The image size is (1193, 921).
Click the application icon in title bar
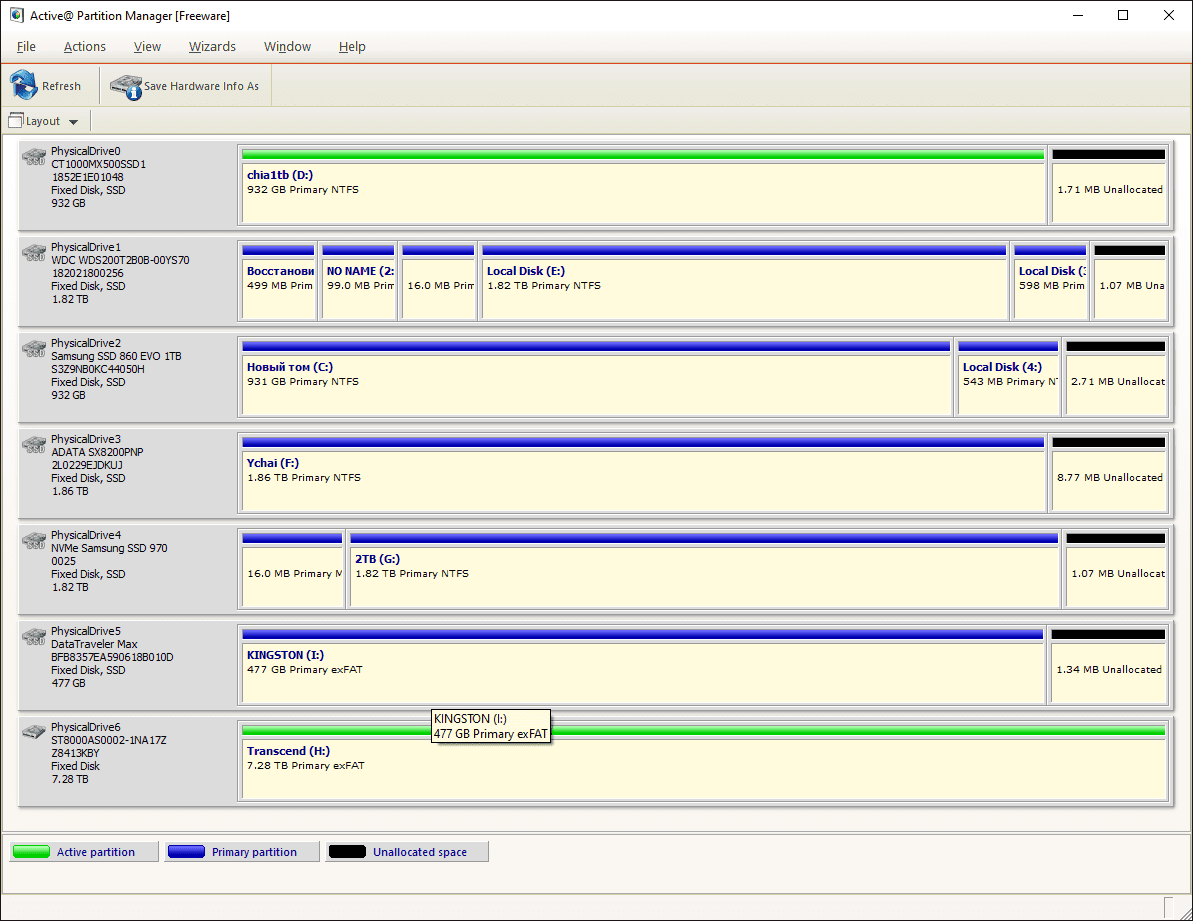[x=16, y=15]
